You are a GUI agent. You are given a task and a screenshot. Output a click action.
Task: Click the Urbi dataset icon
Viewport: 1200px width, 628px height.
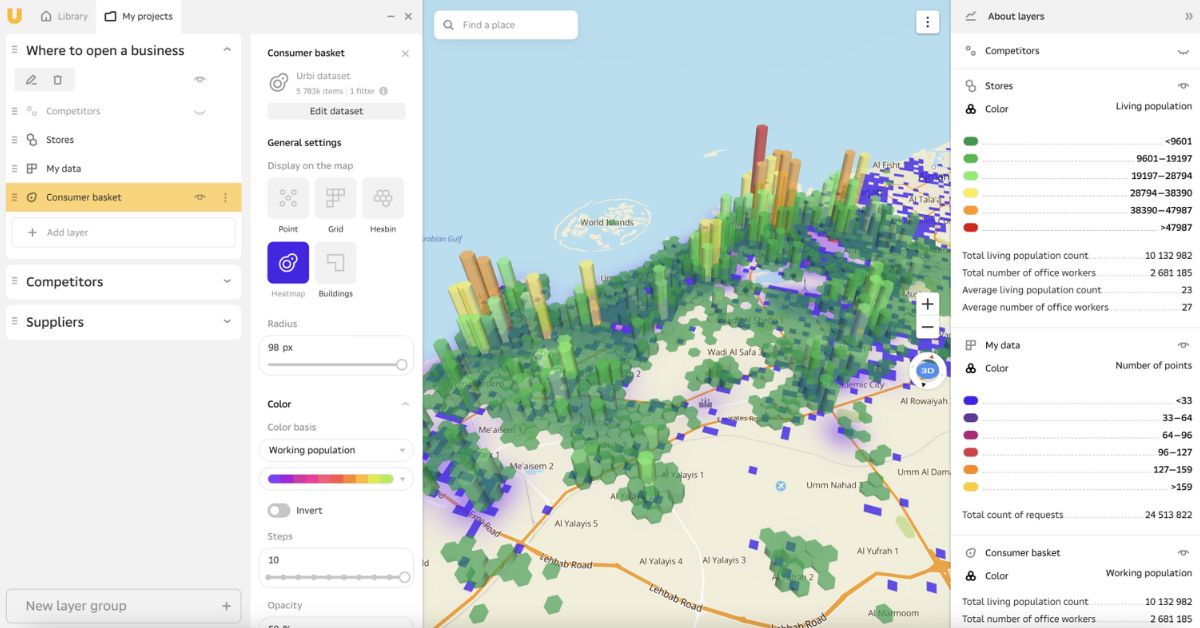click(x=279, y=83)
